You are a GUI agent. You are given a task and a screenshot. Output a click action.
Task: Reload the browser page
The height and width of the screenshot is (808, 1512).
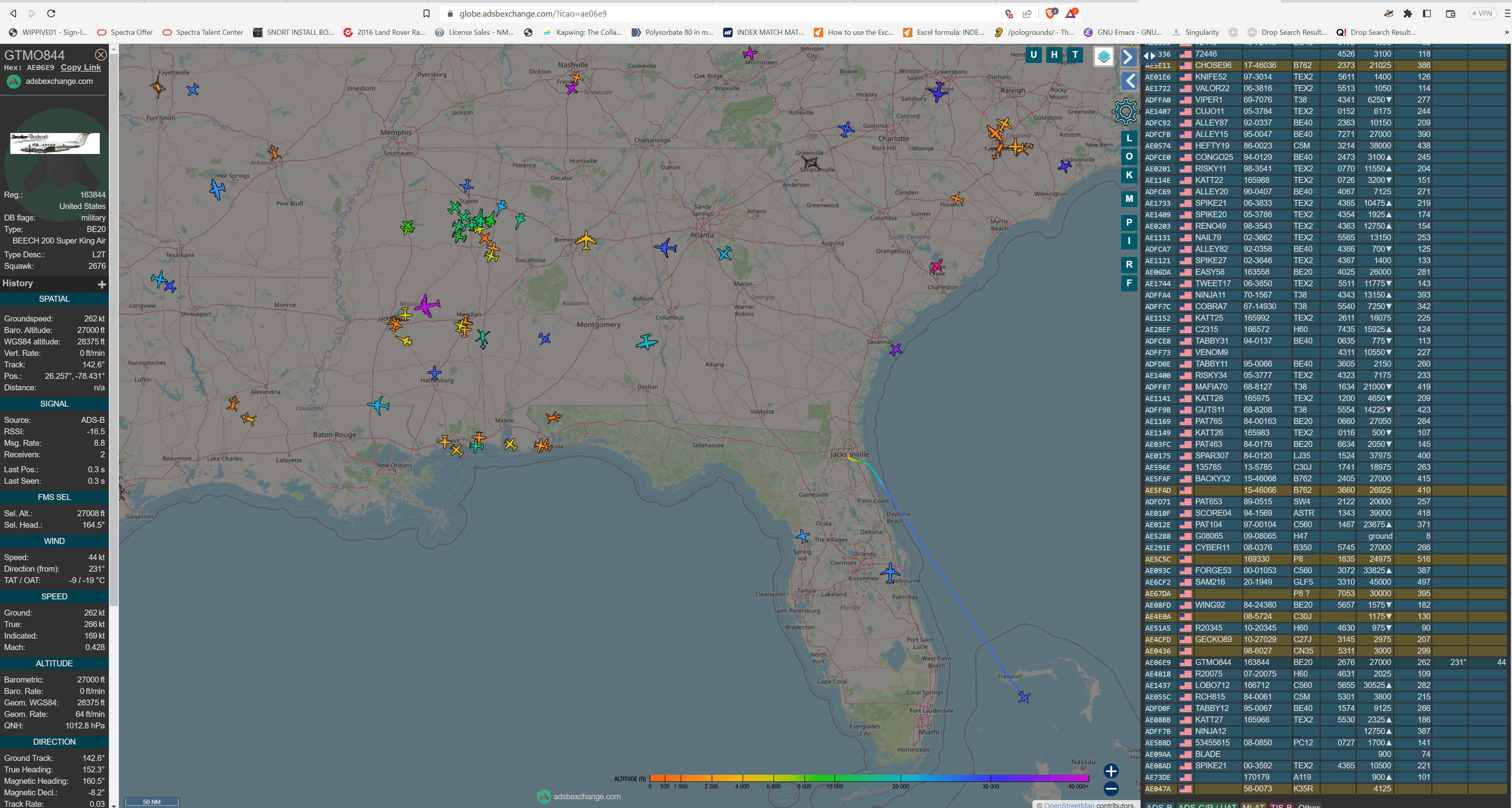pos(51,13)
